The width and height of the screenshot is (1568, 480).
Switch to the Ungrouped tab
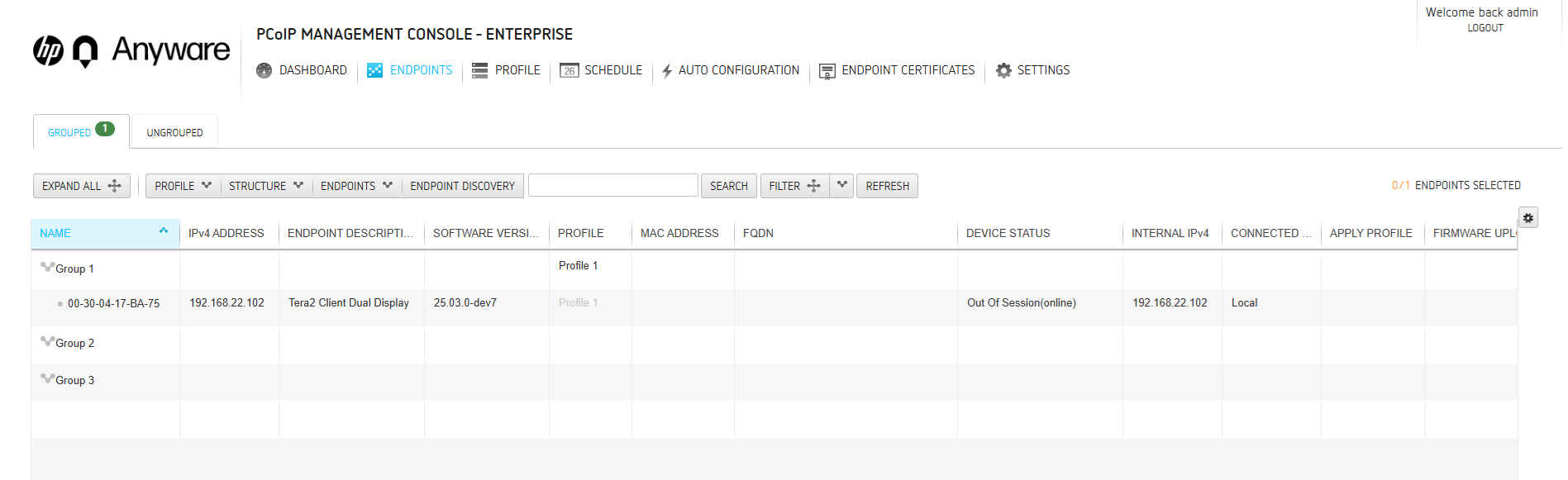click(x=174, y=132)
